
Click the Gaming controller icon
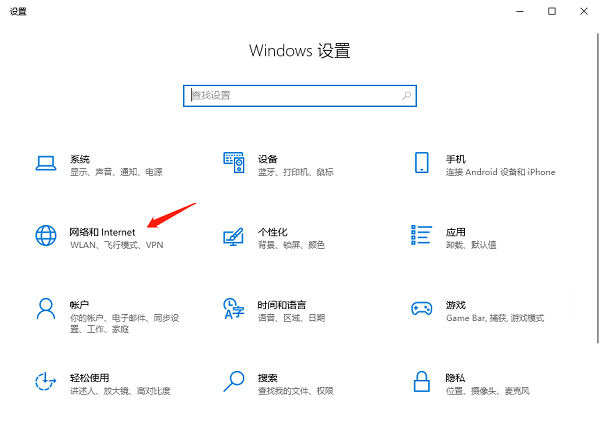click(x=422, y=308)
